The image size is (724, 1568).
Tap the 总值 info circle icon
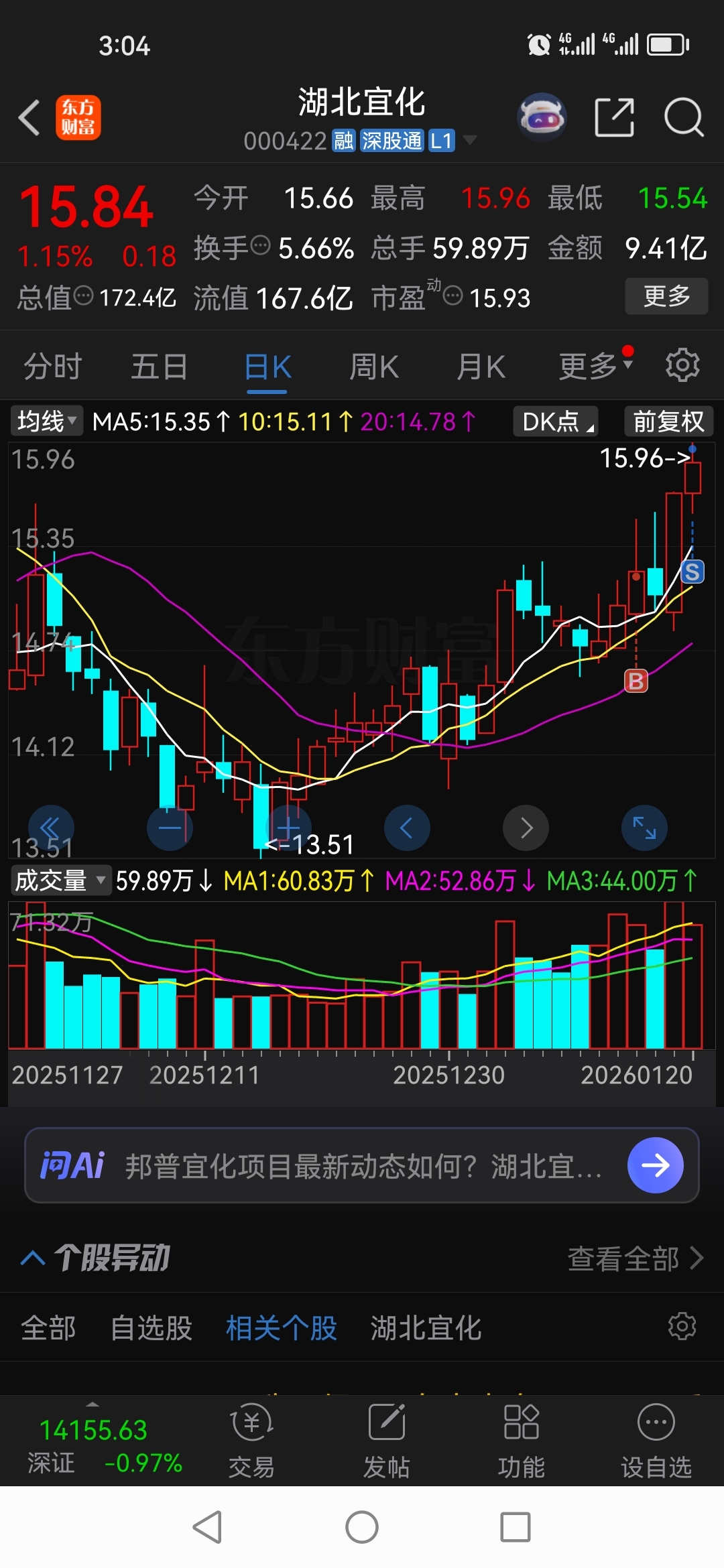tap(83, 295)
